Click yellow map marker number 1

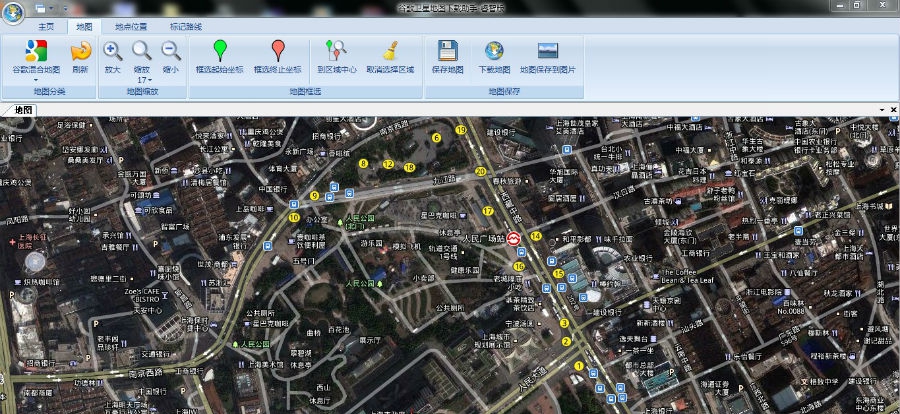pos(578,366)
